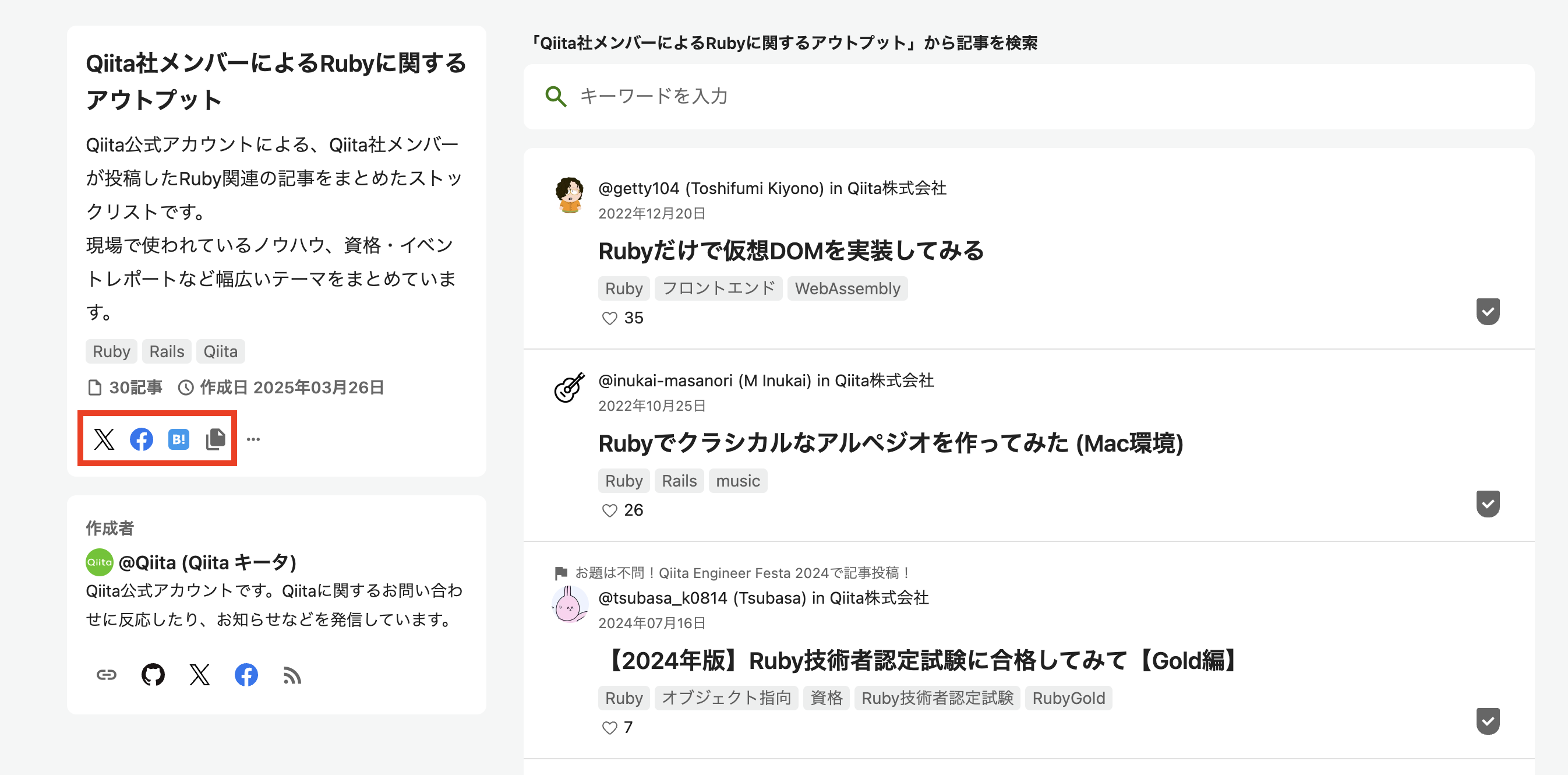Open the extra share options menu
1568x775 pixels.
(253, 439)
